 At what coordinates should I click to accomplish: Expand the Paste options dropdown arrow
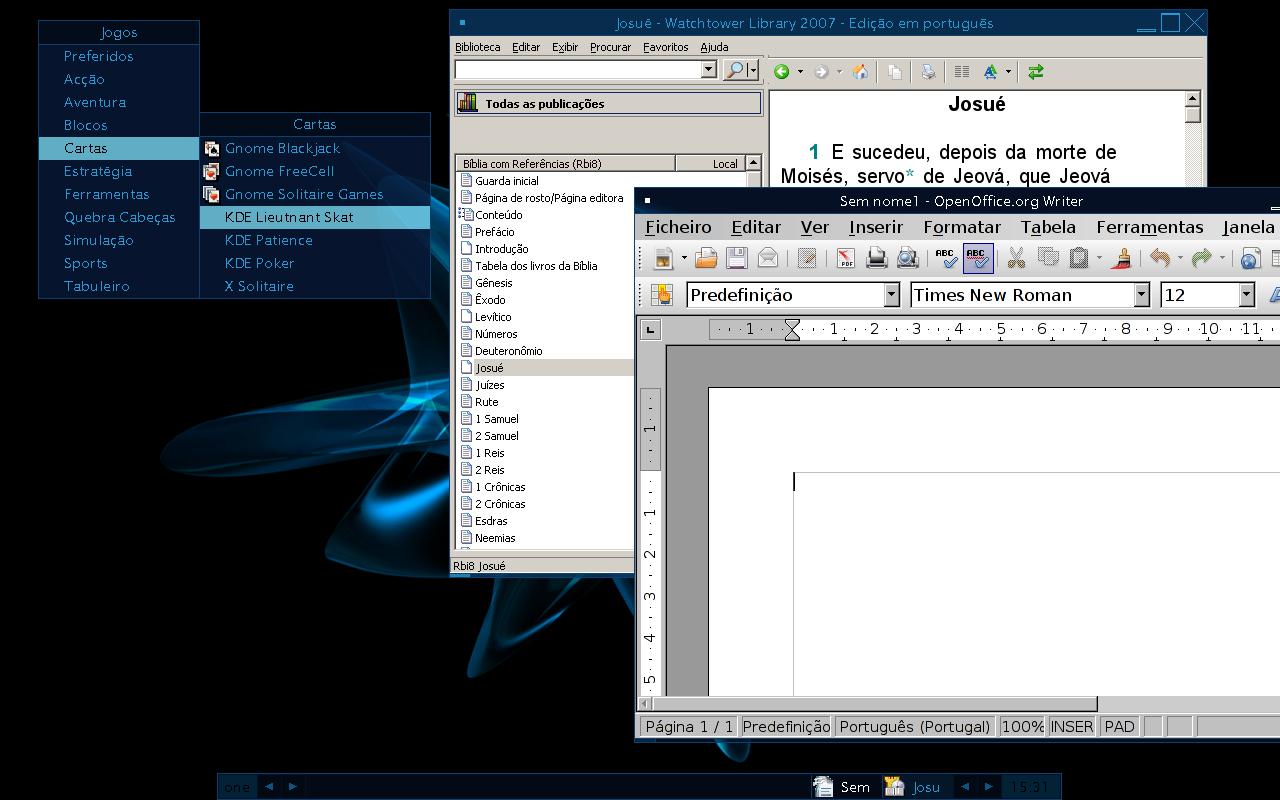point(1099,258)
